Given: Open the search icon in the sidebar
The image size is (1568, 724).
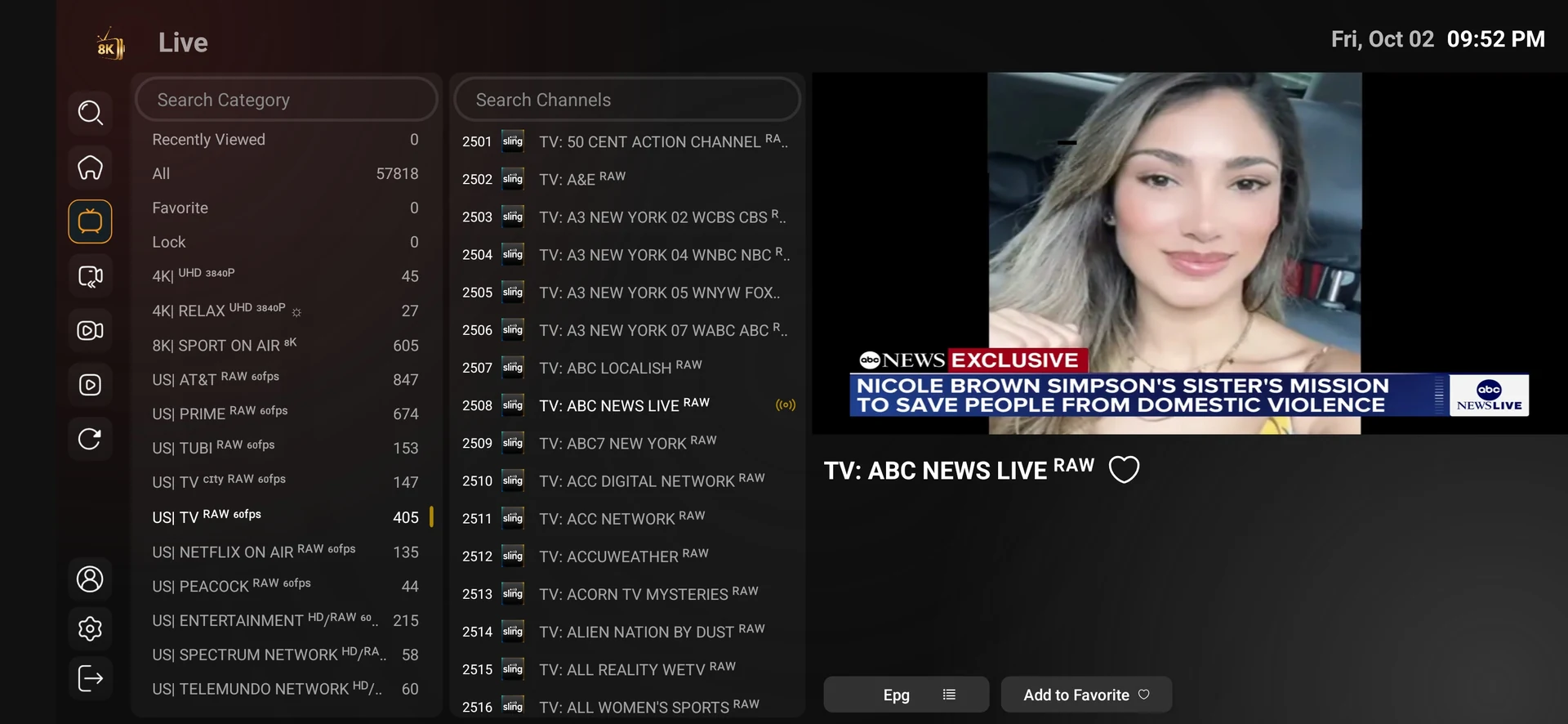Looking at the screenshot, I should point(90,113).
